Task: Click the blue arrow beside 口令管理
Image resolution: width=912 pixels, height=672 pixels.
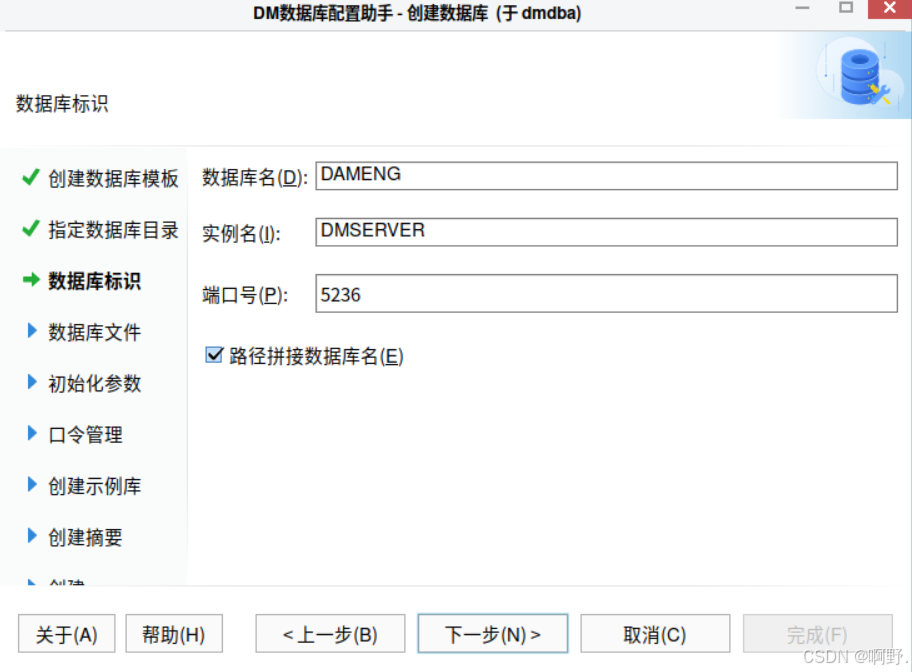Action: [30, 434]
